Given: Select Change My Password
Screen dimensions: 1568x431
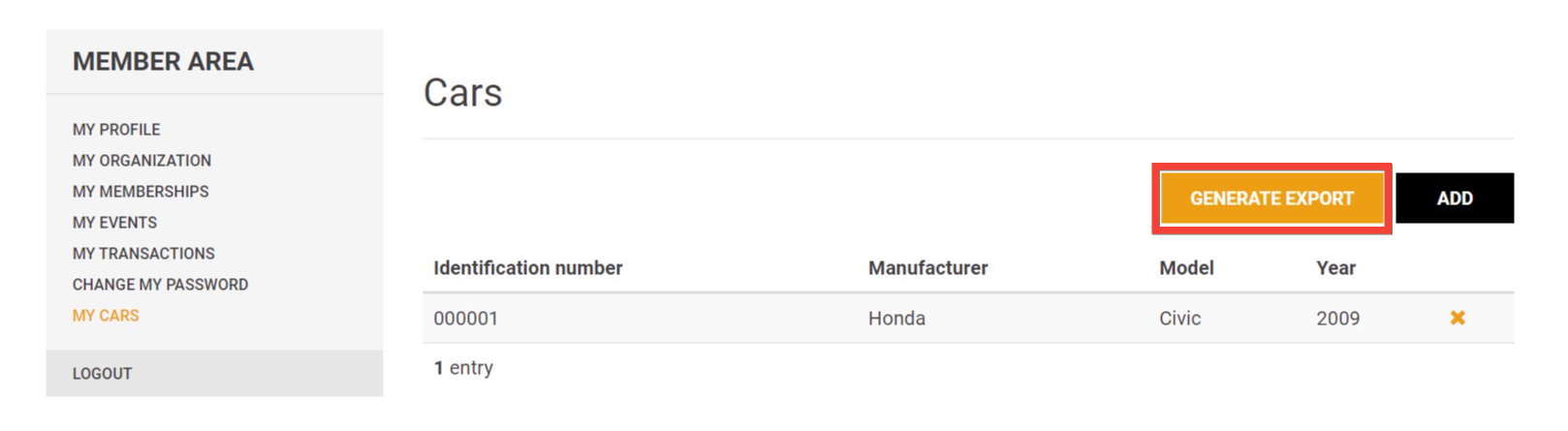Looking at the screenshot, I should pos(160,285).
